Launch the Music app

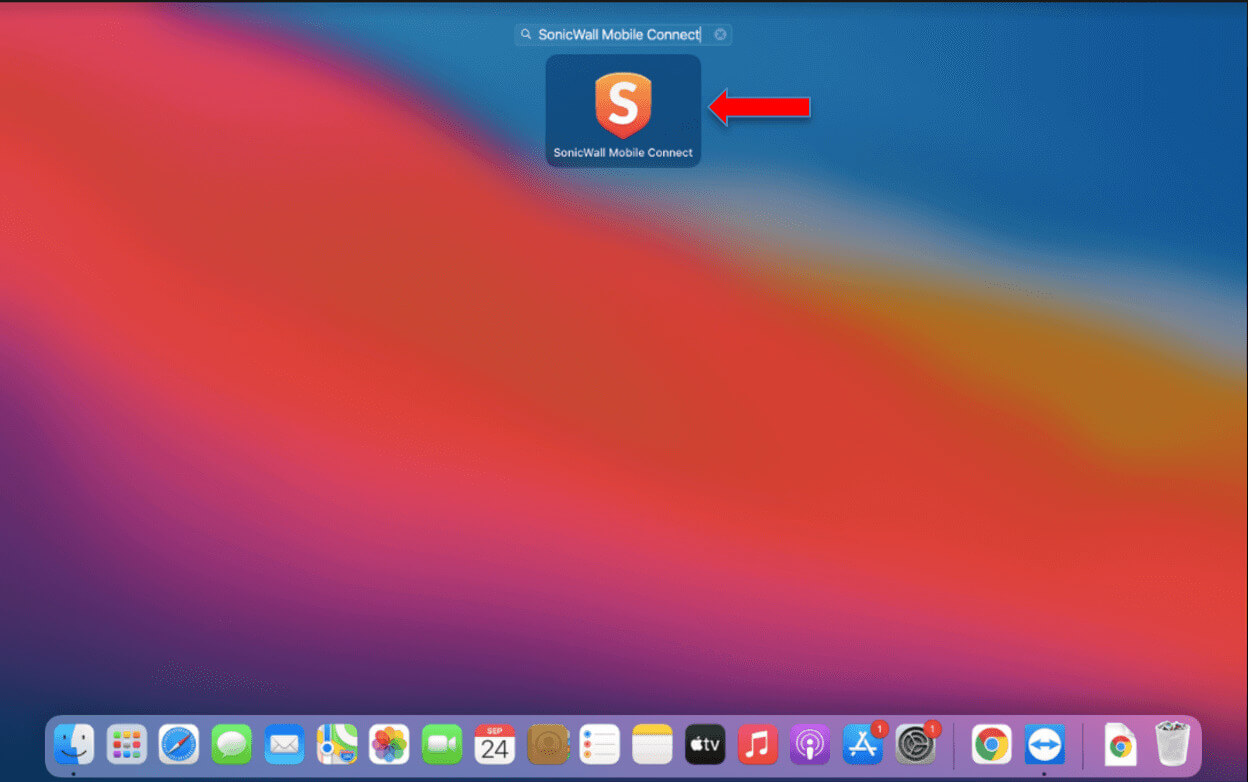pyautogui.click(x=757, y=744)
